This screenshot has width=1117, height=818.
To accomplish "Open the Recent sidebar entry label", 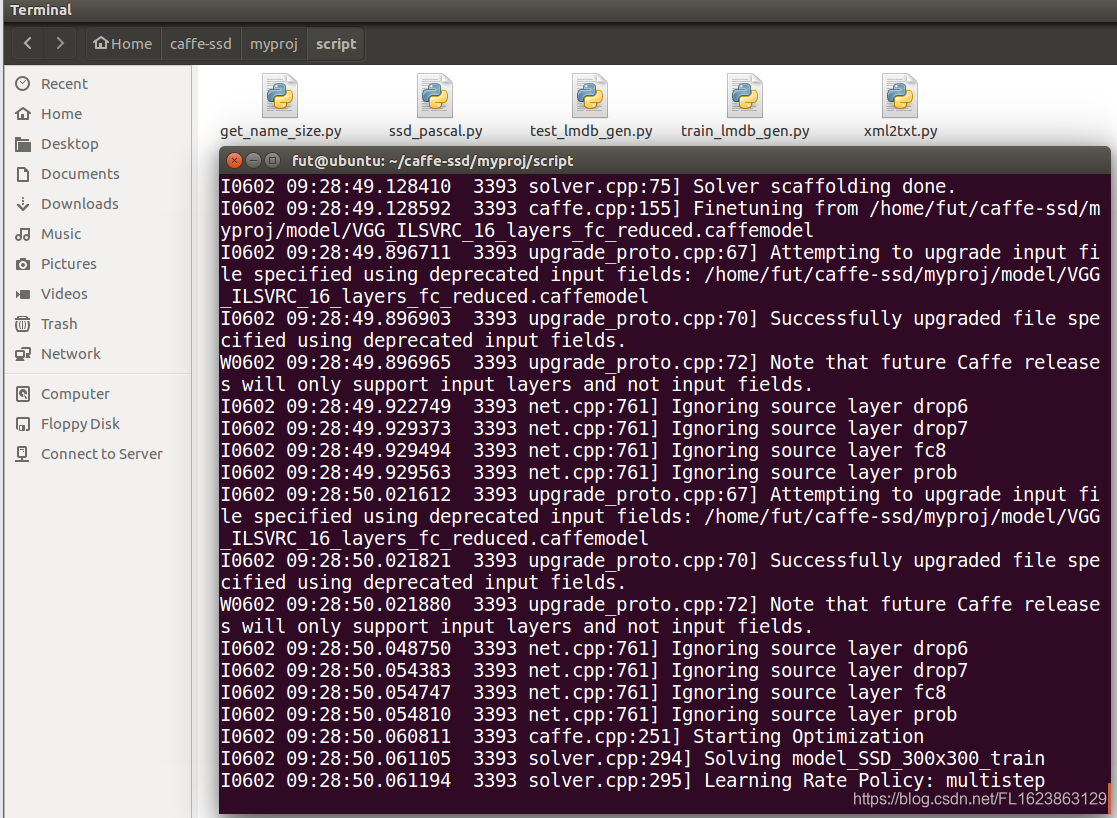I will [64, 83].
